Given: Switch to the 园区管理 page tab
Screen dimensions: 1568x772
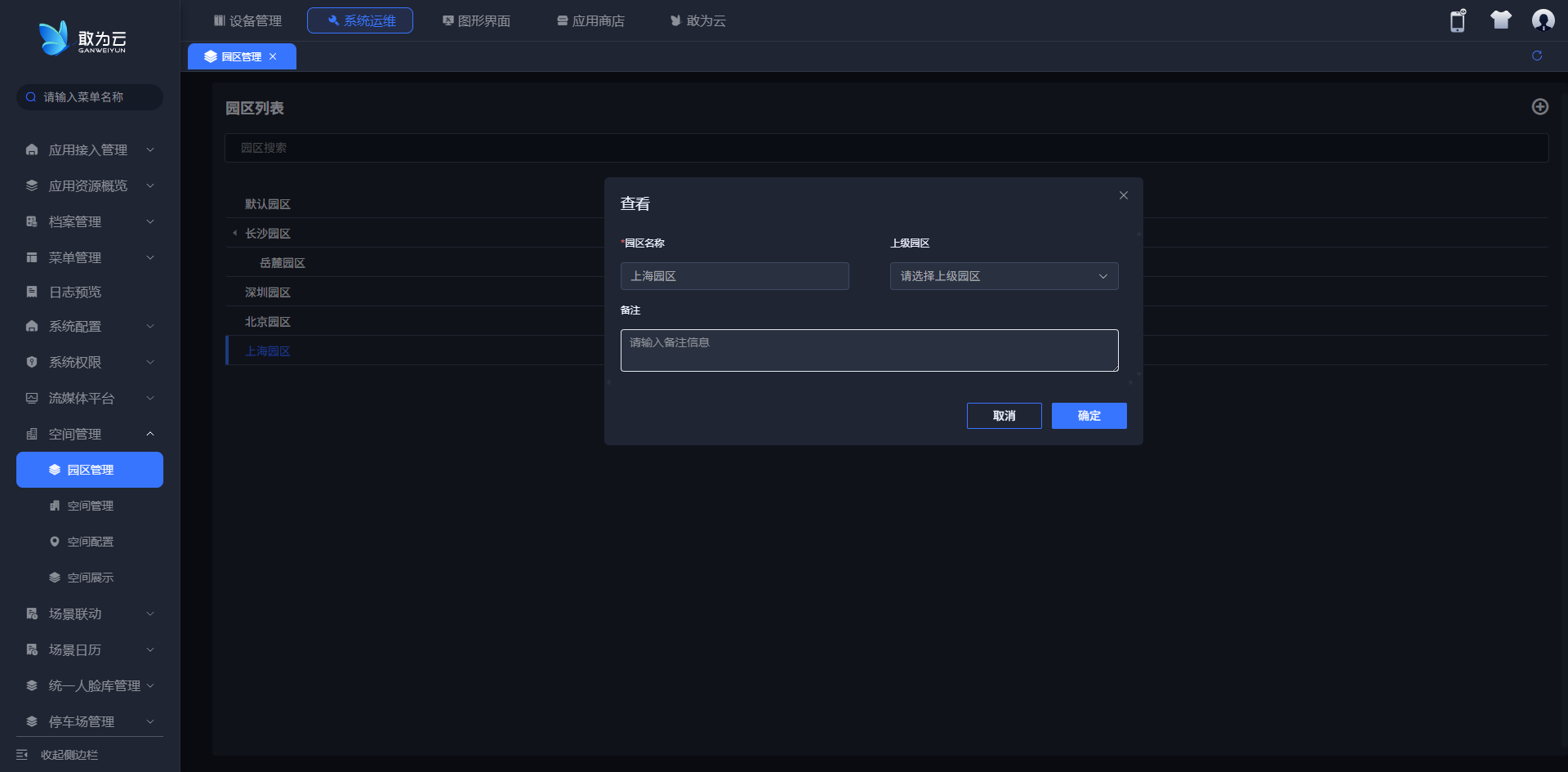Looking at the screenshot, I should point(242,56).
